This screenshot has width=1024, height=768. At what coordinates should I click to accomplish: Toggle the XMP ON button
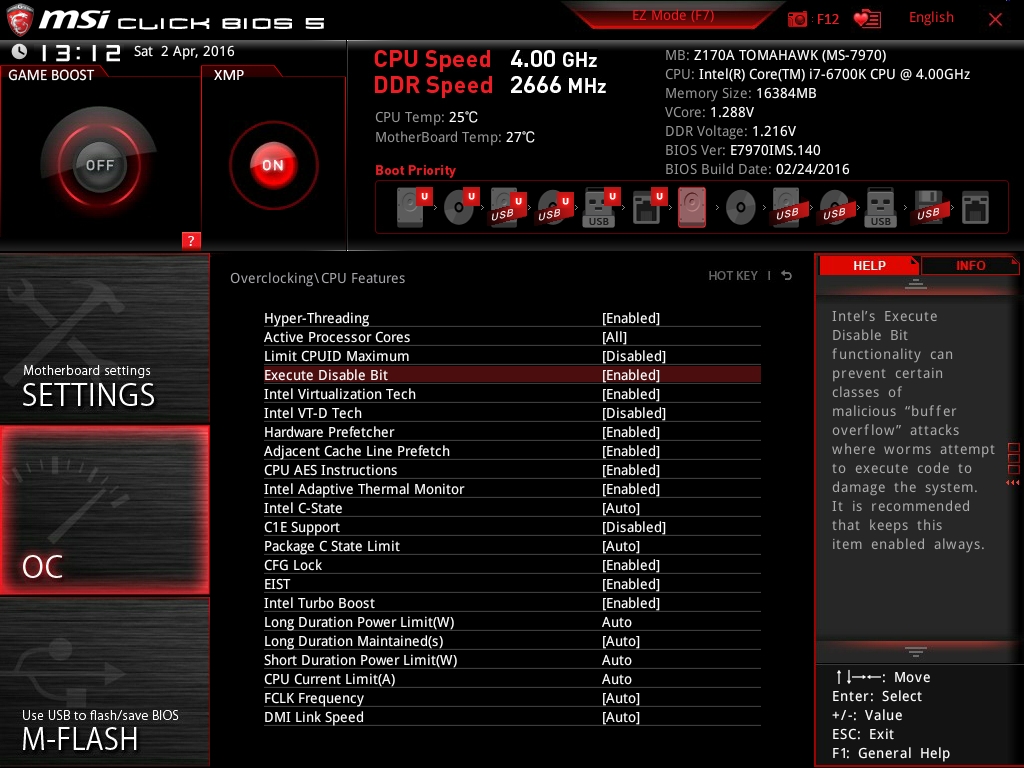[273, 165]
